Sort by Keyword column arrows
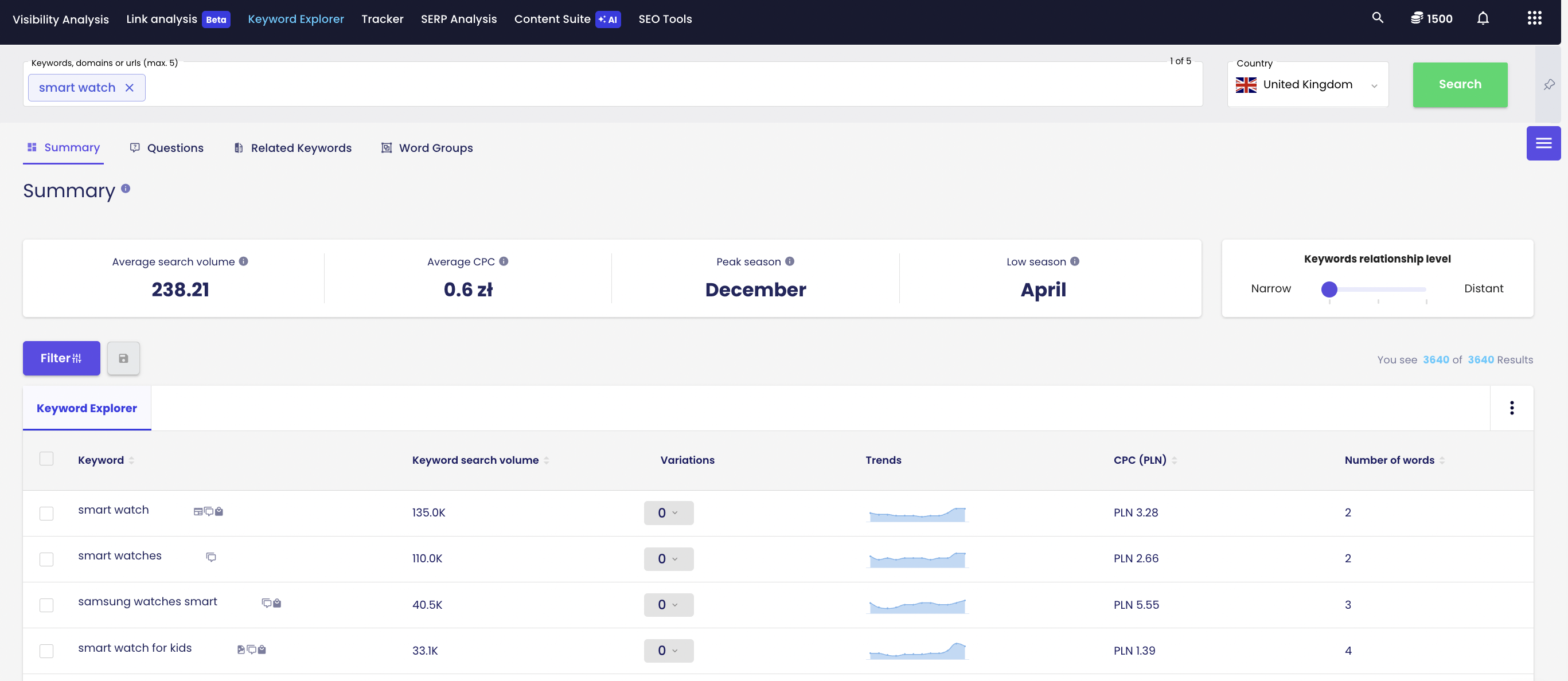1568x681 pixels. [x=131, y=460]
